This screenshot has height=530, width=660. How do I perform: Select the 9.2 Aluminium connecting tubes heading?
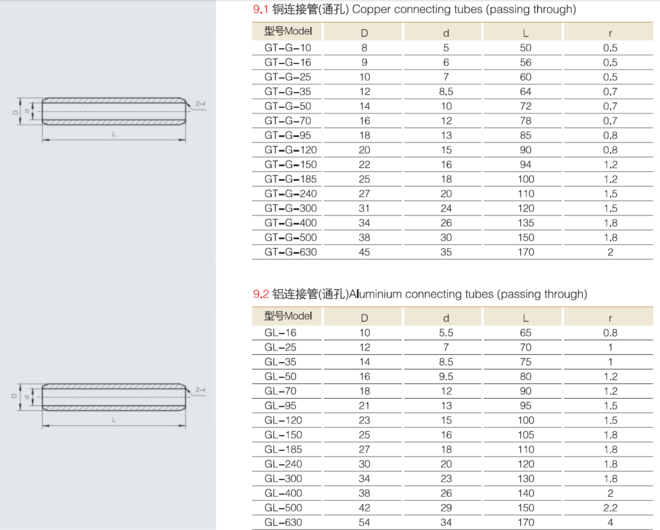tap(420, 294)
